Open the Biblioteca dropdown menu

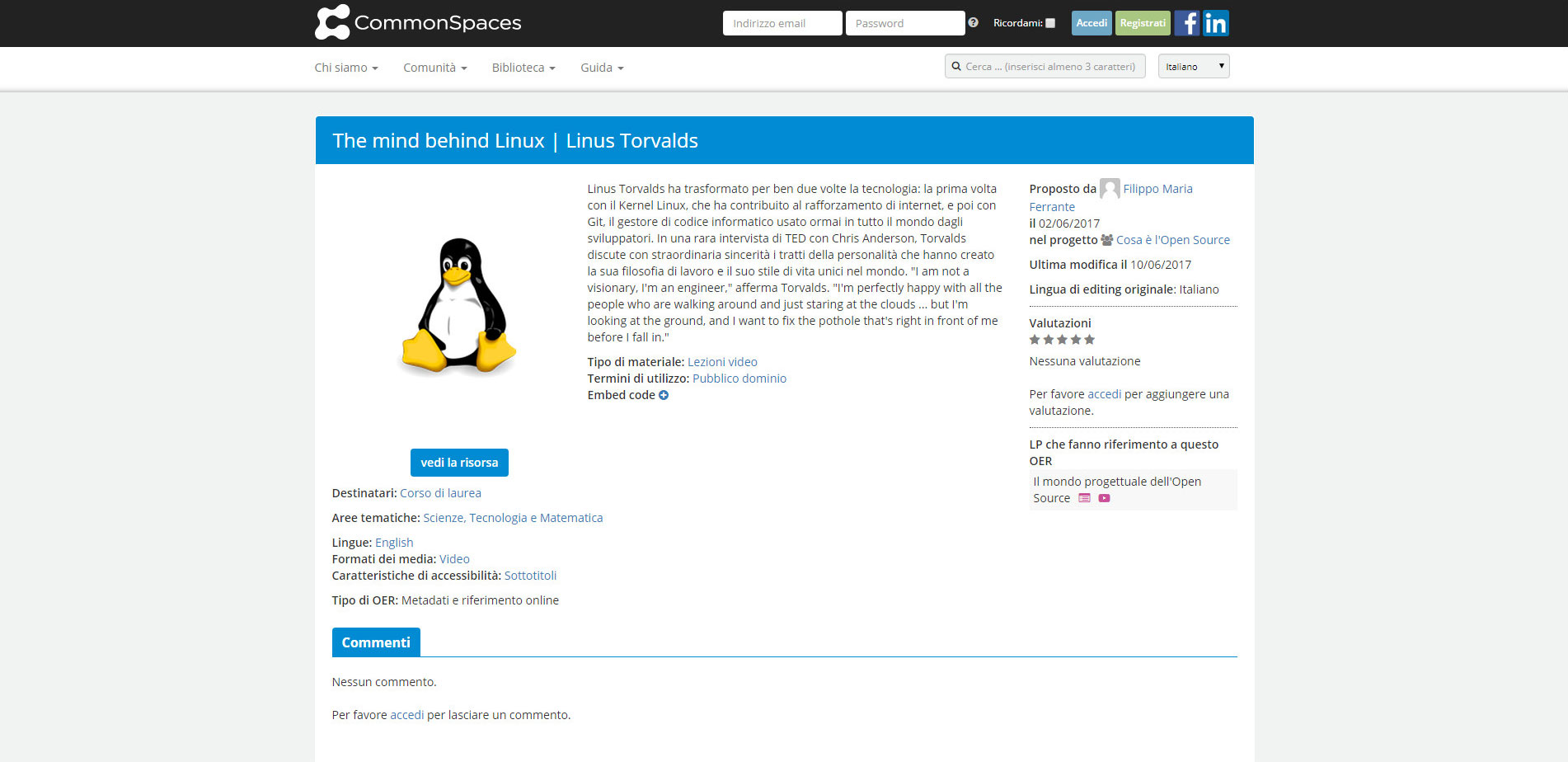click(523, 68)
